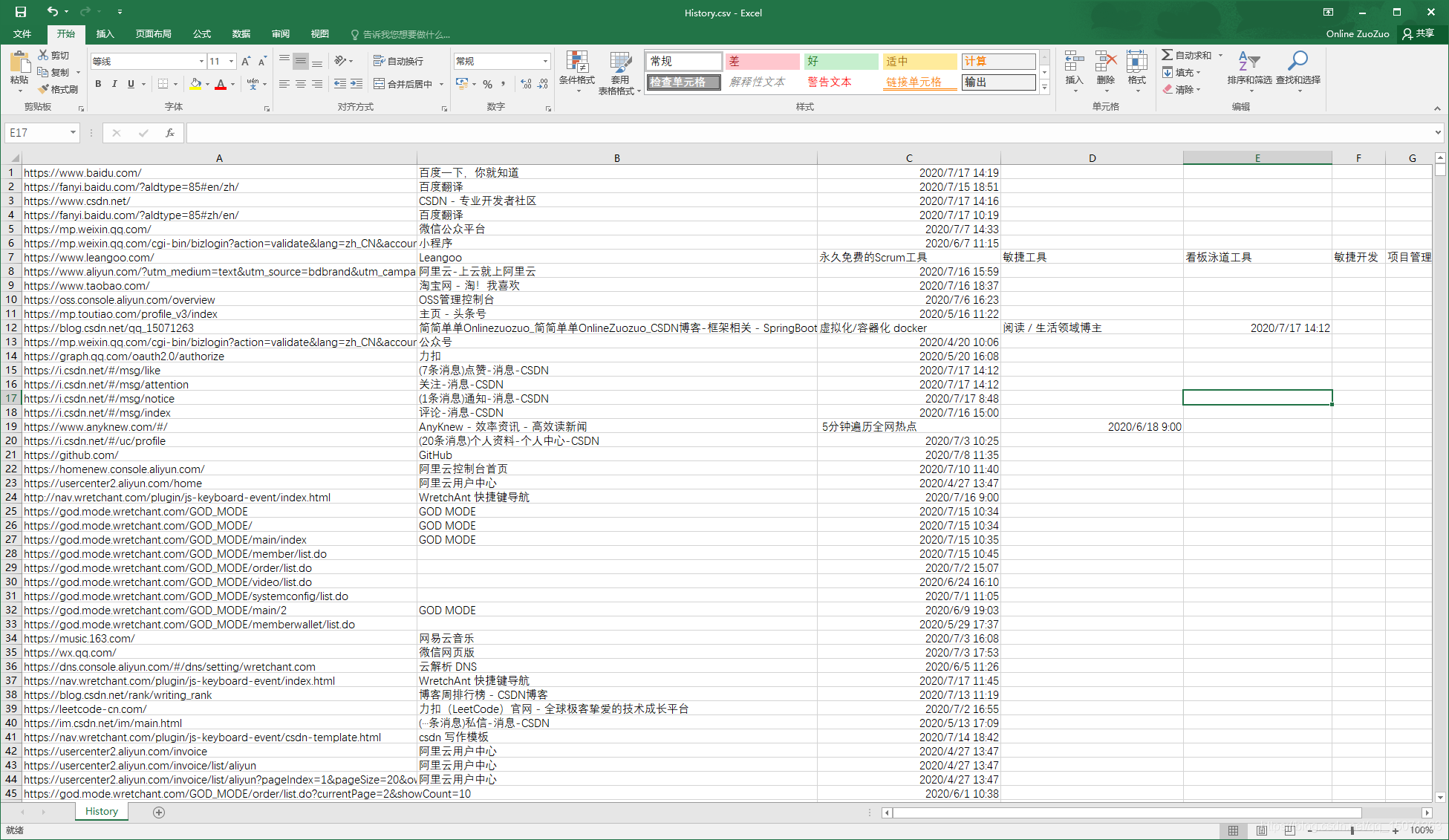
Task: Click the comma style icon
Action: [x=504, y=84]
